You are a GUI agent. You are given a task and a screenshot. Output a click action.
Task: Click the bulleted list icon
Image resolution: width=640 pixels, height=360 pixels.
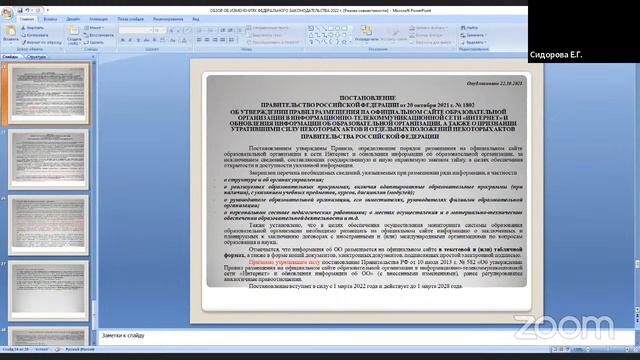(200, 31)
